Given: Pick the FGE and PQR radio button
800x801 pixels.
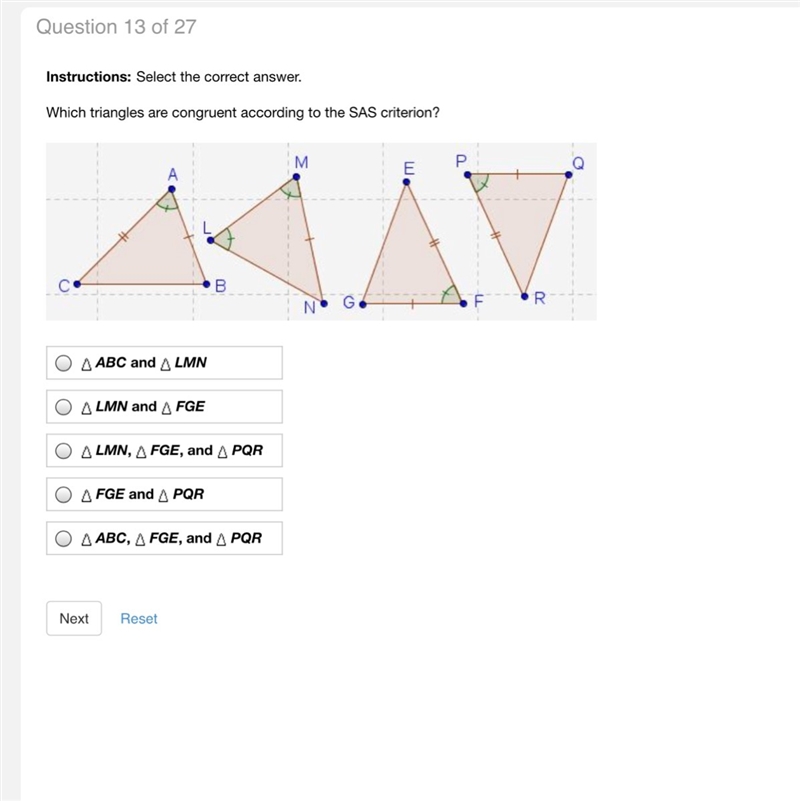Looking at the screenshot, I should coord(63,495).
